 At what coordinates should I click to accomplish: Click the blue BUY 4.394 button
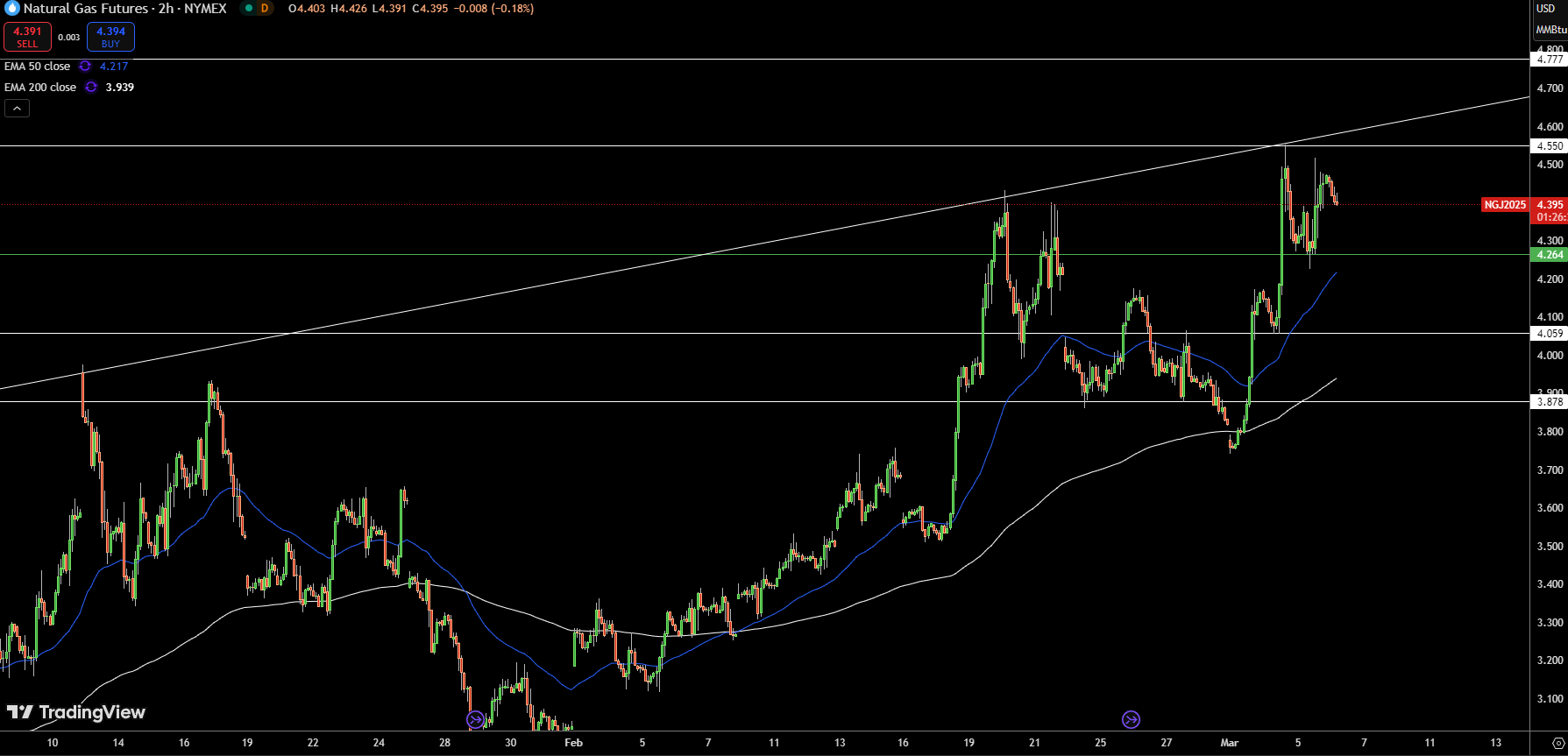(110, 37)
